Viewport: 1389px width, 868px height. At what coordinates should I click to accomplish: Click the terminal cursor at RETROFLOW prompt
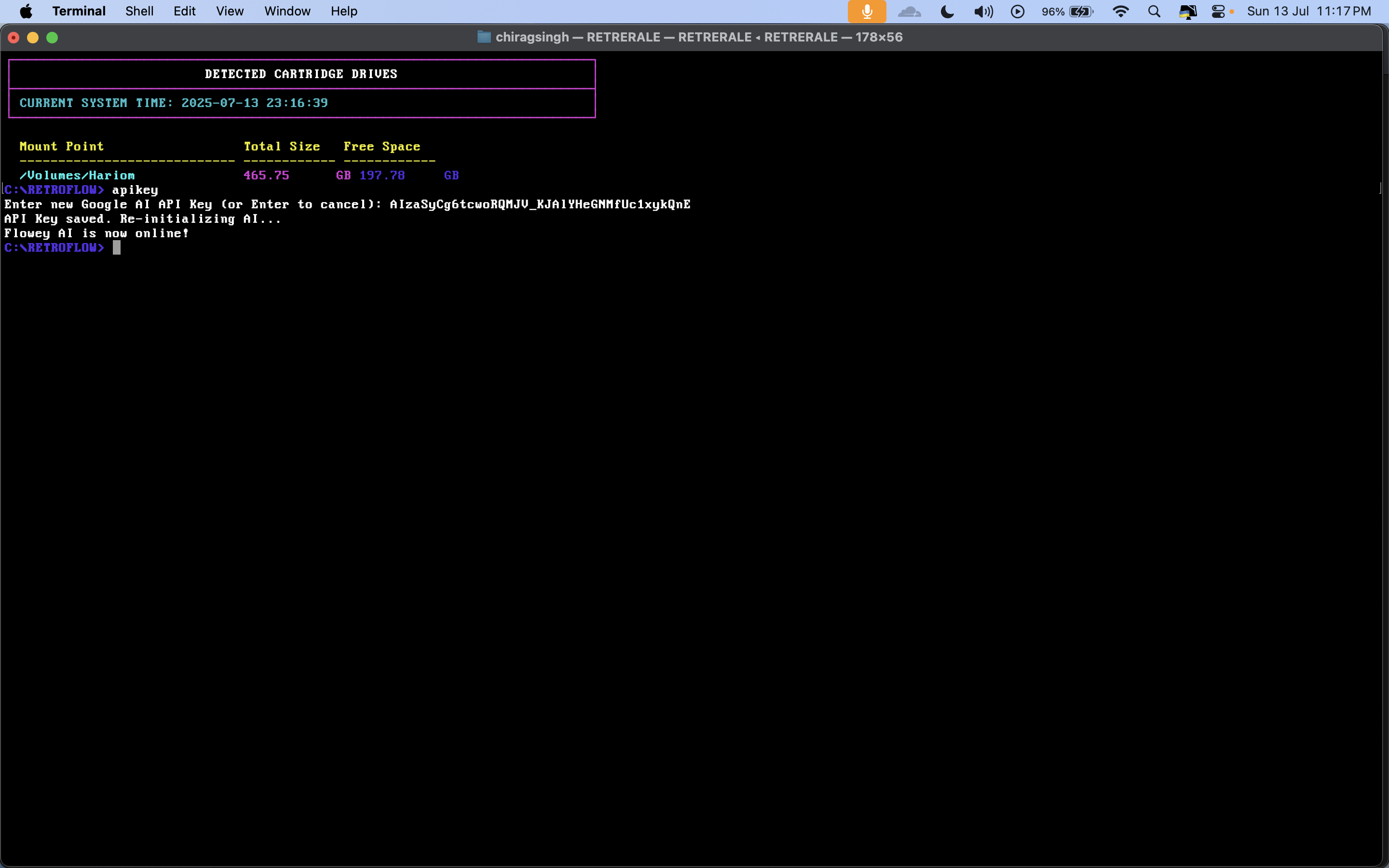click(x=117, y=247)
